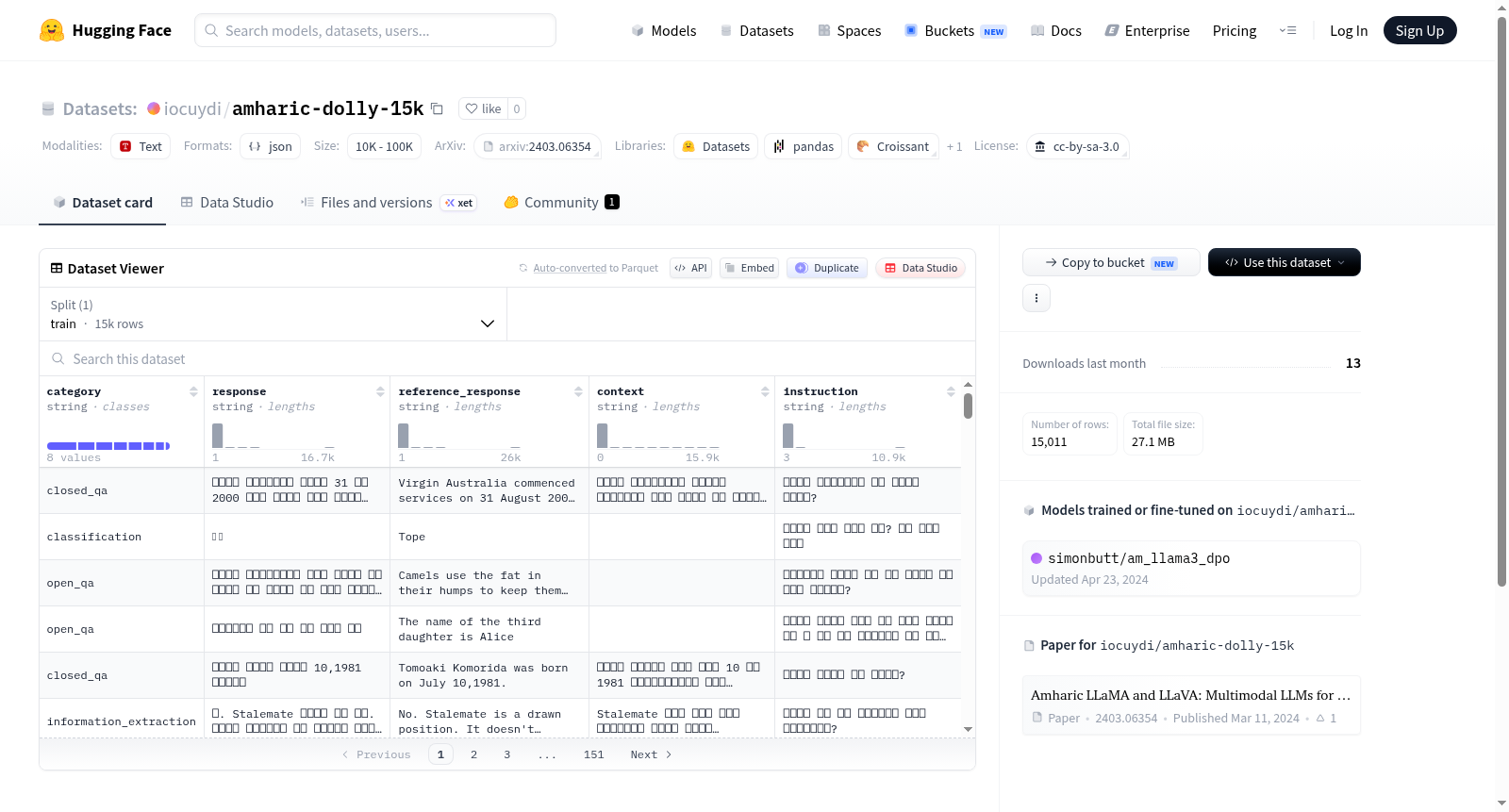This screenshot has height=812, width=1509.
Task: Click the search magnifier icon in dataset viewer
Action: 58,358
